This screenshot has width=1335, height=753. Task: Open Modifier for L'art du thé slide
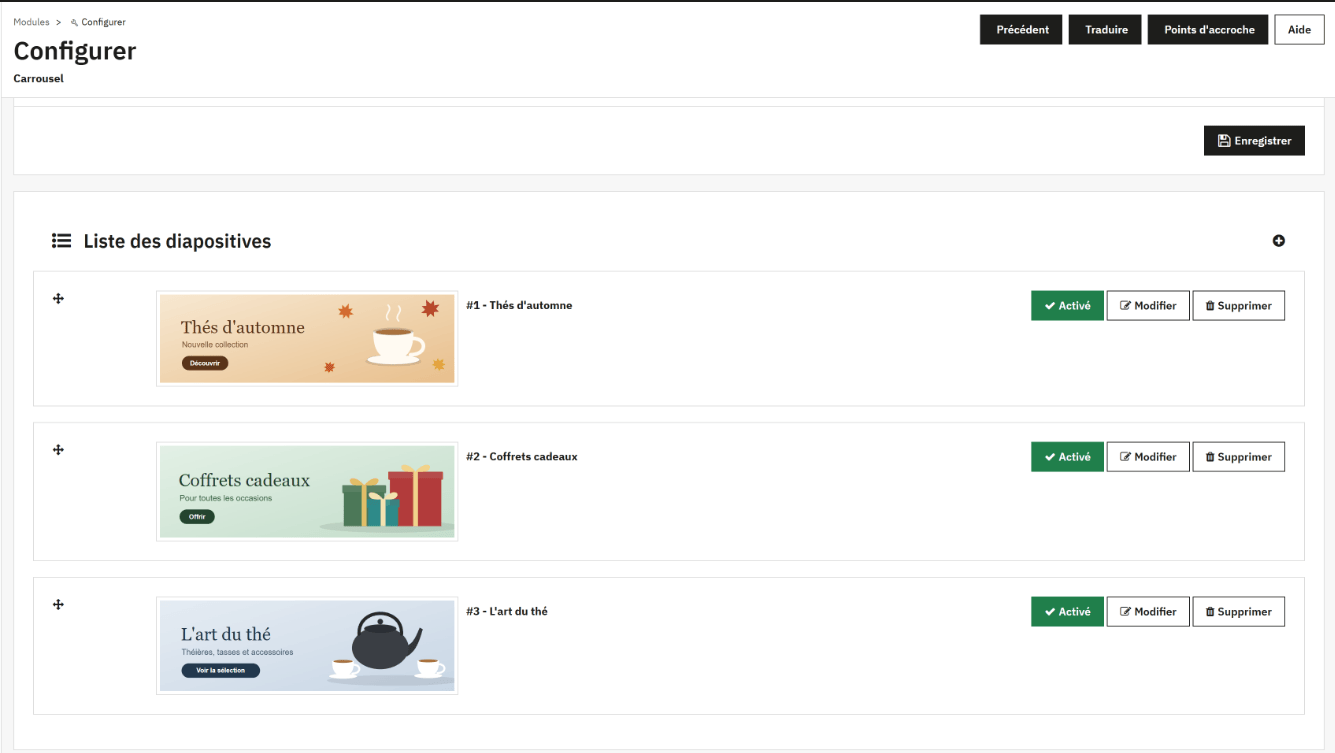point(1148,612)
